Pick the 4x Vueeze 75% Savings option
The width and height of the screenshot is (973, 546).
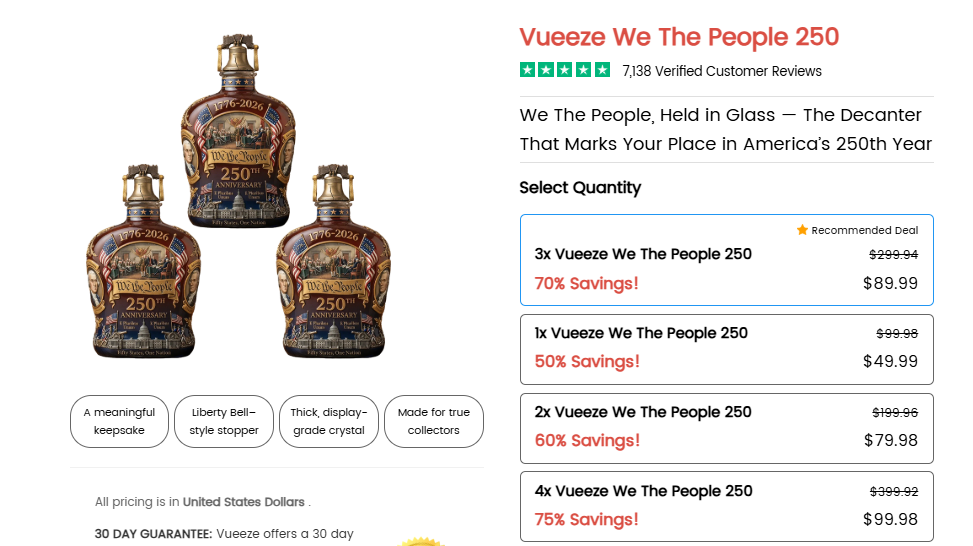[x=727, y=507]
